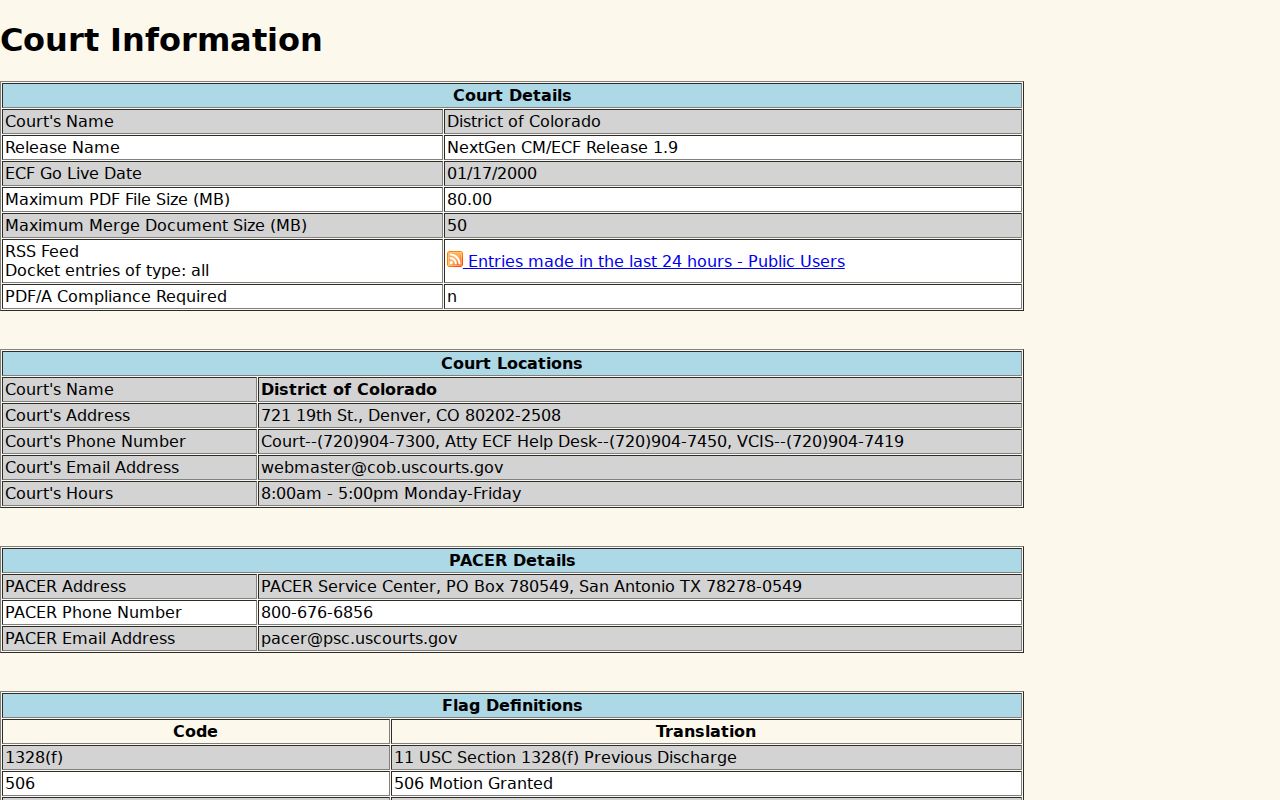Select the 'Court's Email Address' label
The height and width of the screenshot is (800, 1280).
92,468
